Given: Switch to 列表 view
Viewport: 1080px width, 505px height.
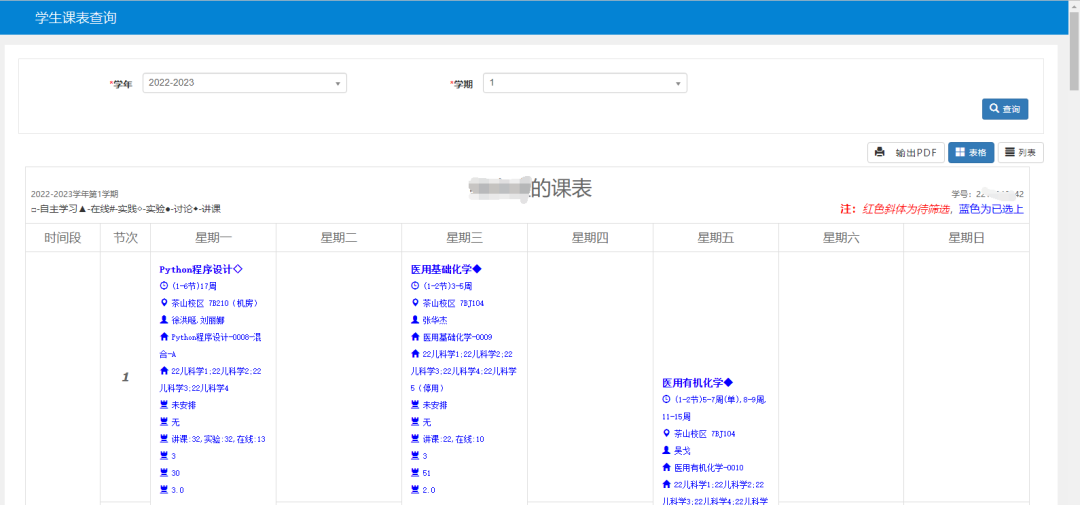Looking at the screenshot, I should [1020, 153].
